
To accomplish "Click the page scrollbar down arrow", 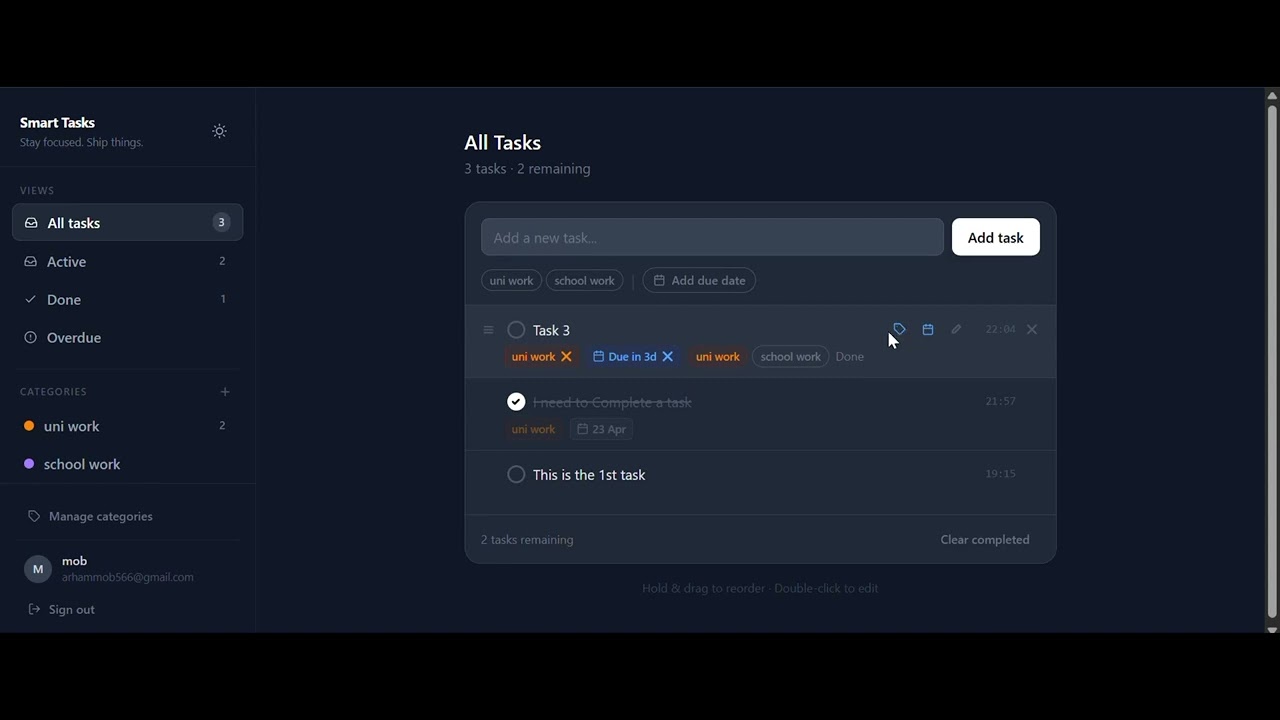I will 1272,629.
